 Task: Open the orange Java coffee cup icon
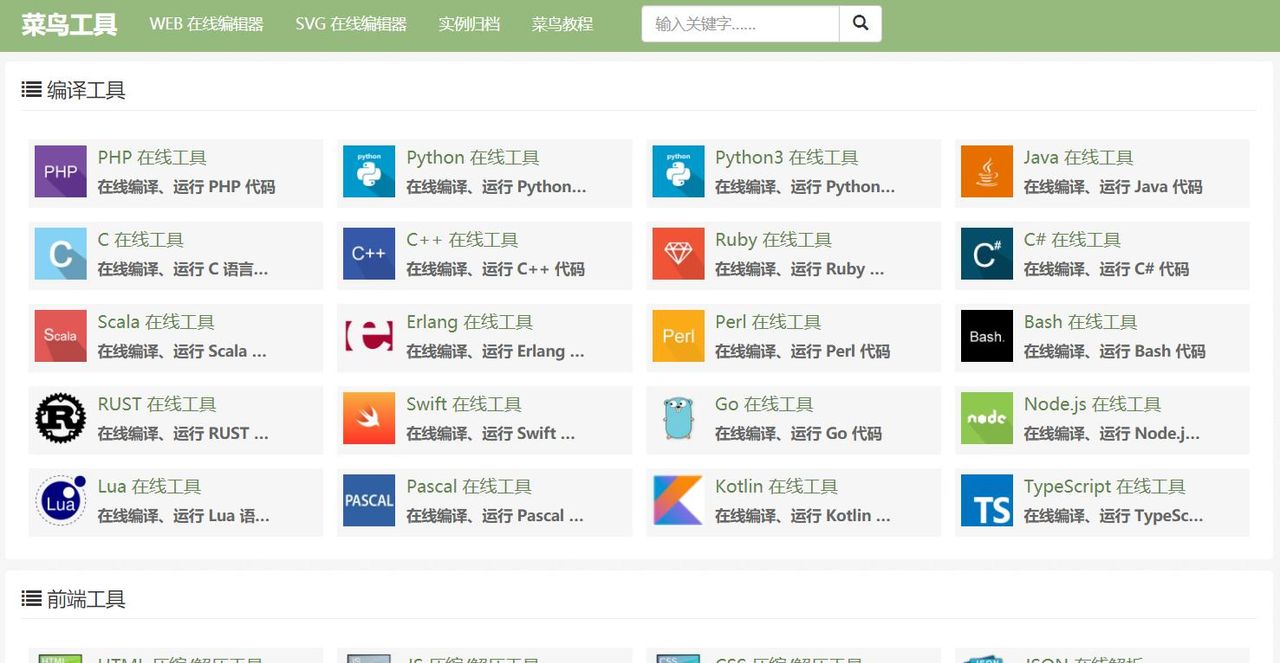986,171
